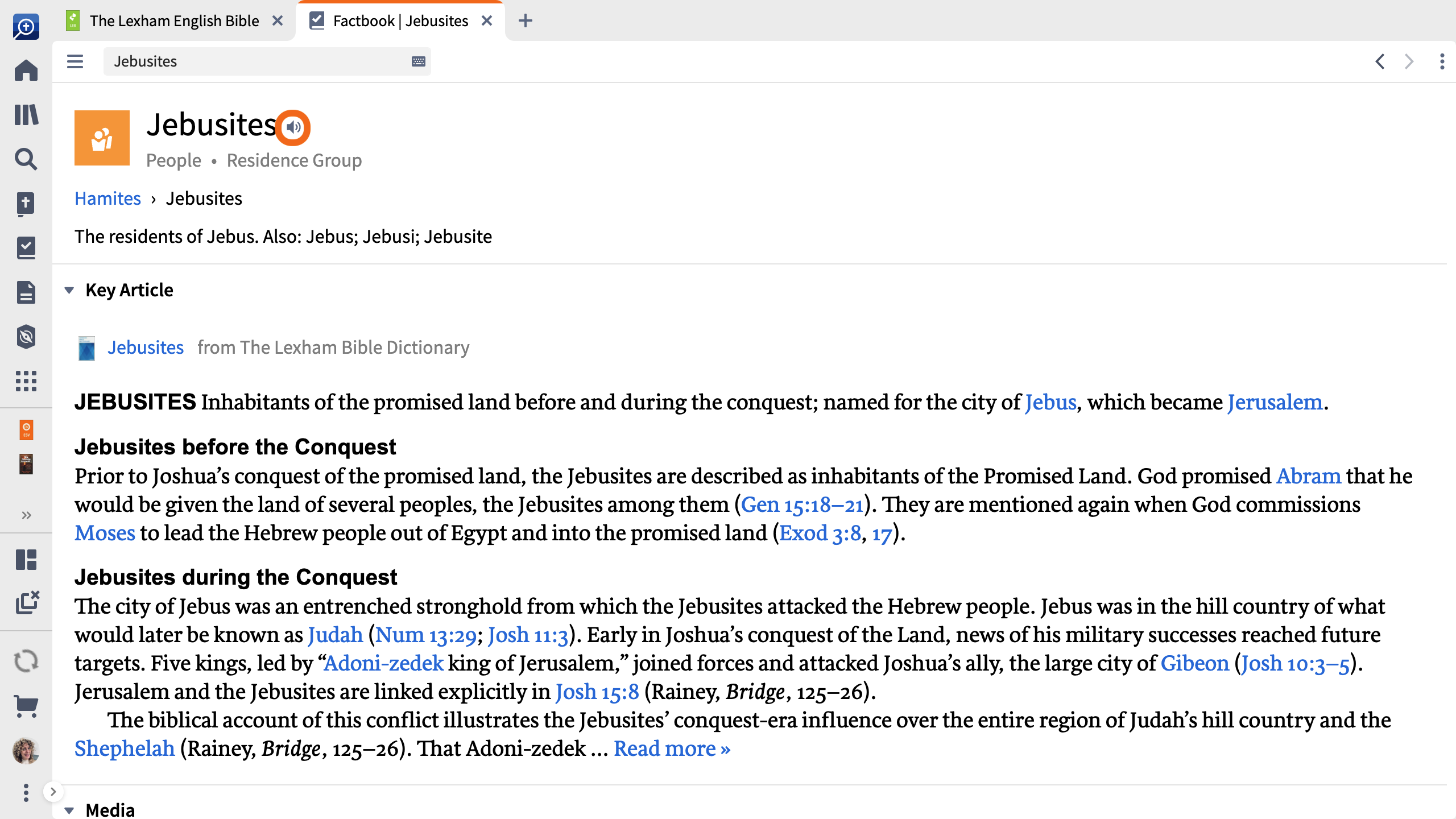The width and height of the screenshot is (1456, 819).
Task: Open the panel kebab menu
Action: point(1442,61)
